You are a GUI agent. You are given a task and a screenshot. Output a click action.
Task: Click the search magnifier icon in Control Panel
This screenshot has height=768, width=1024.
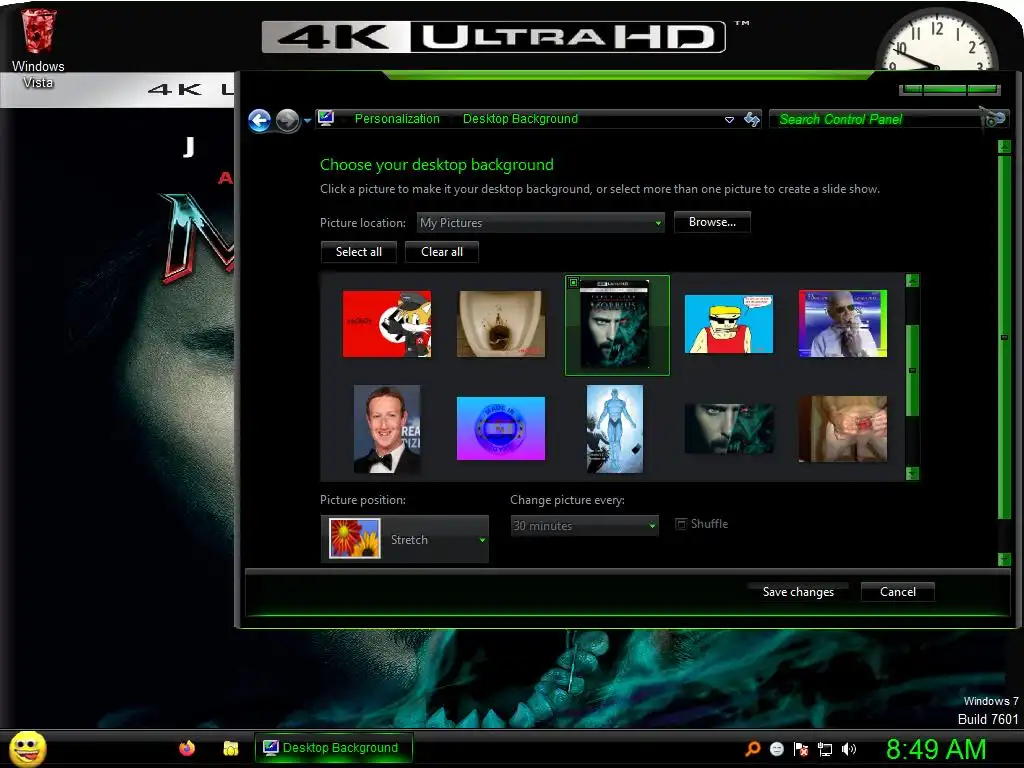point(995,118)
